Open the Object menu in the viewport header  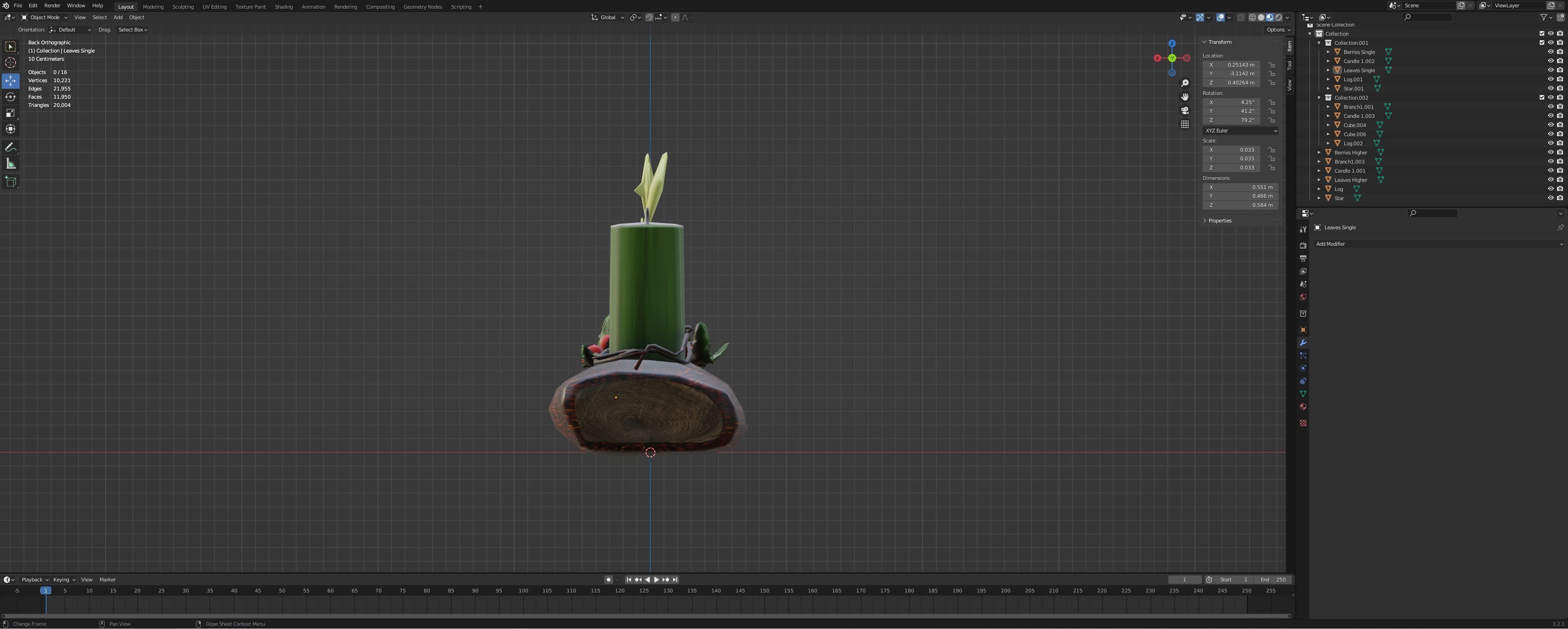tap(137, 18)
